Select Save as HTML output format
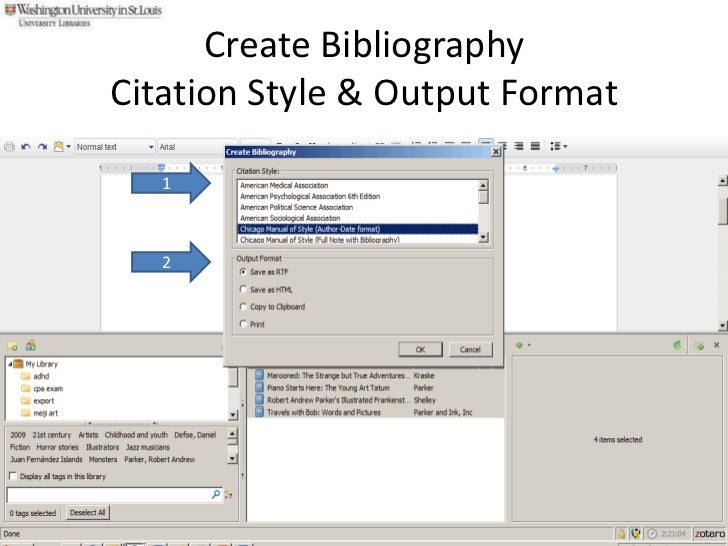Image resolution: width=728 pixels, height=546 pixels. tap(243, 289)
